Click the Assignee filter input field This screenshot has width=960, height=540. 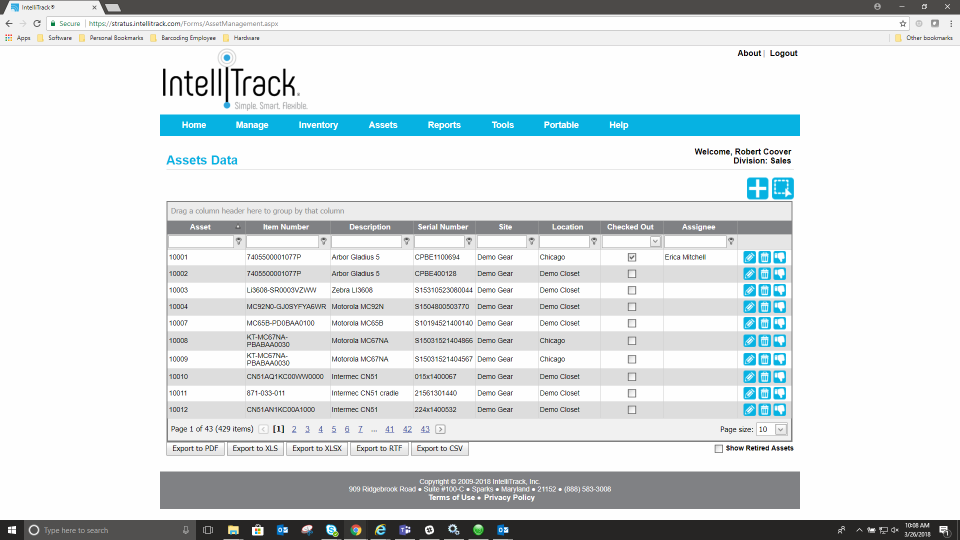point(695,242)
